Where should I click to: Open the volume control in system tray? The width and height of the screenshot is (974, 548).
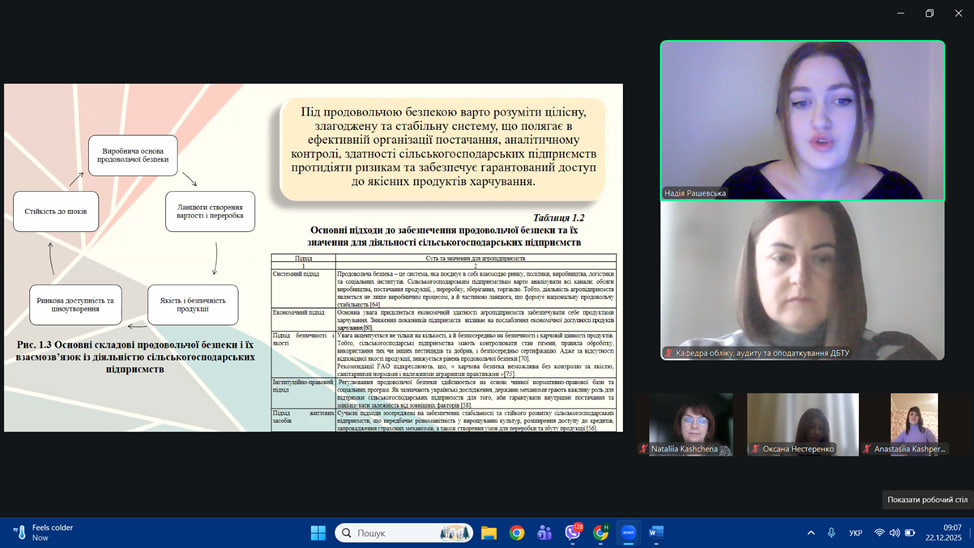(895, 533)
